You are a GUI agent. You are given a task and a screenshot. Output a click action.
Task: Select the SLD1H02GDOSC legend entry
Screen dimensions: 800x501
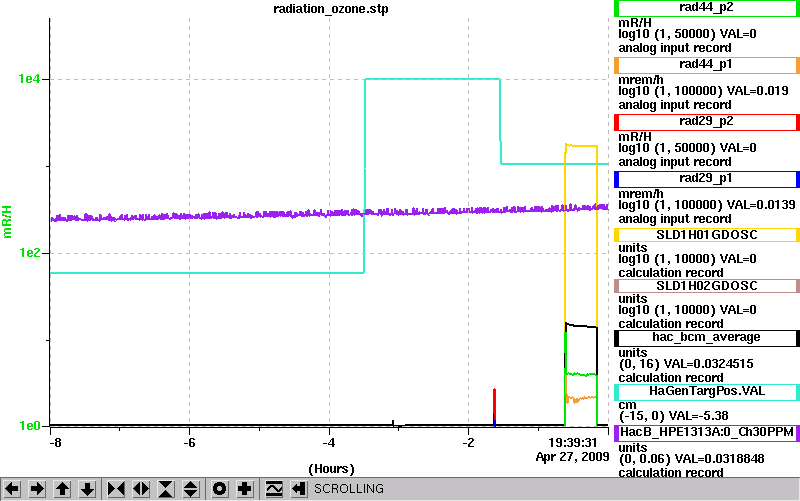coord(707,286)
